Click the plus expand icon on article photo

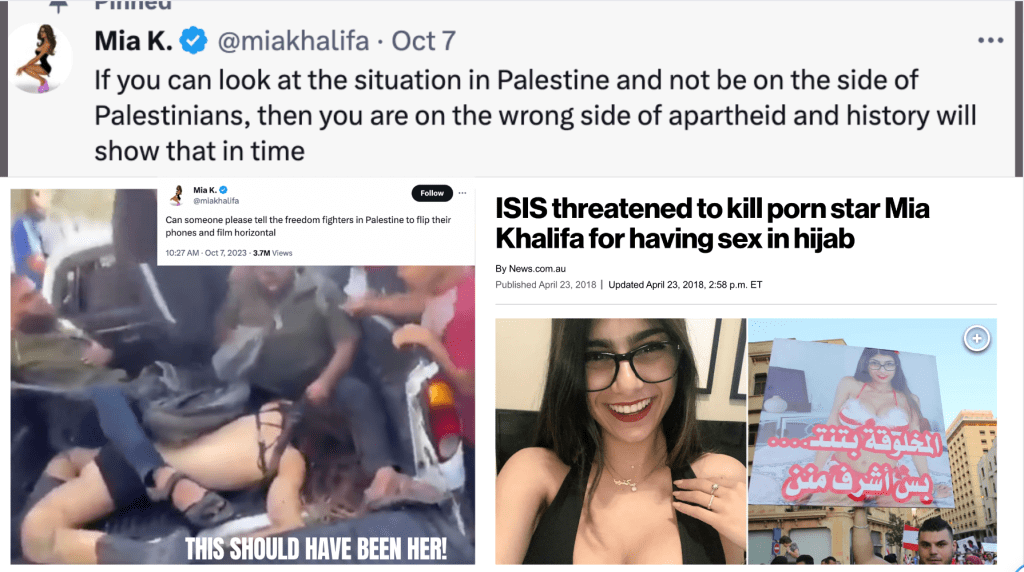976,338
